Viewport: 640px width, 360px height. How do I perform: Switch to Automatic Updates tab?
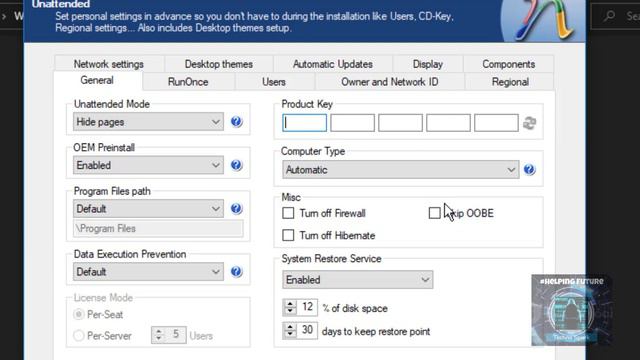tap(333, 64)
